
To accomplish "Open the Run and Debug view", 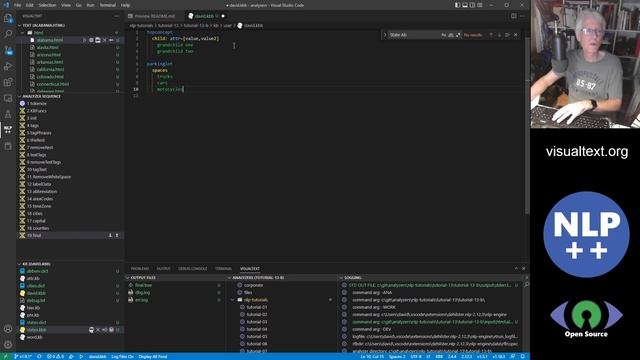I will (8, 66).
